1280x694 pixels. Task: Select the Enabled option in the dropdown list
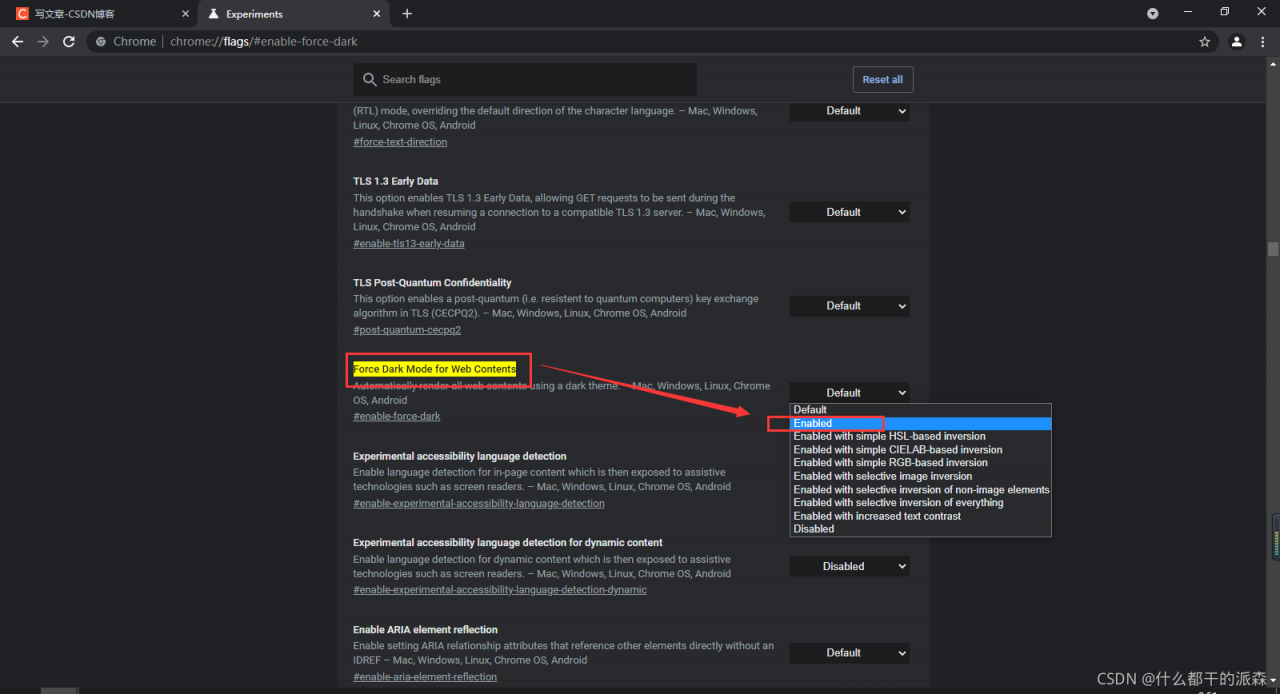point(920,423)
